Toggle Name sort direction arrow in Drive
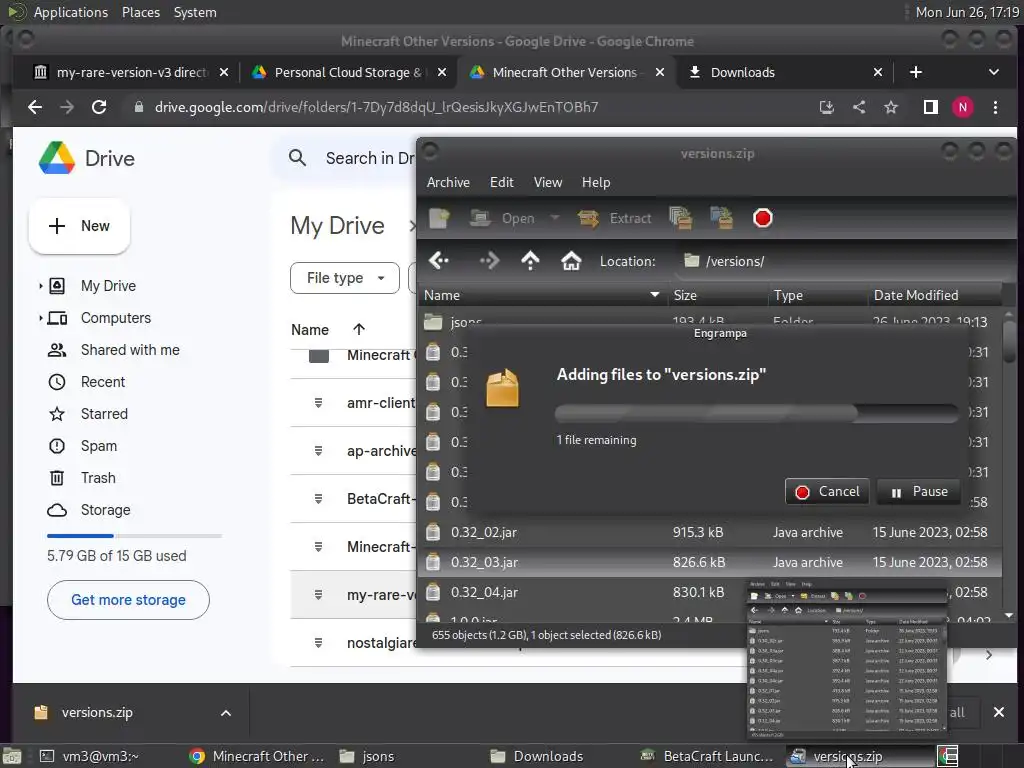 (359, 329)
